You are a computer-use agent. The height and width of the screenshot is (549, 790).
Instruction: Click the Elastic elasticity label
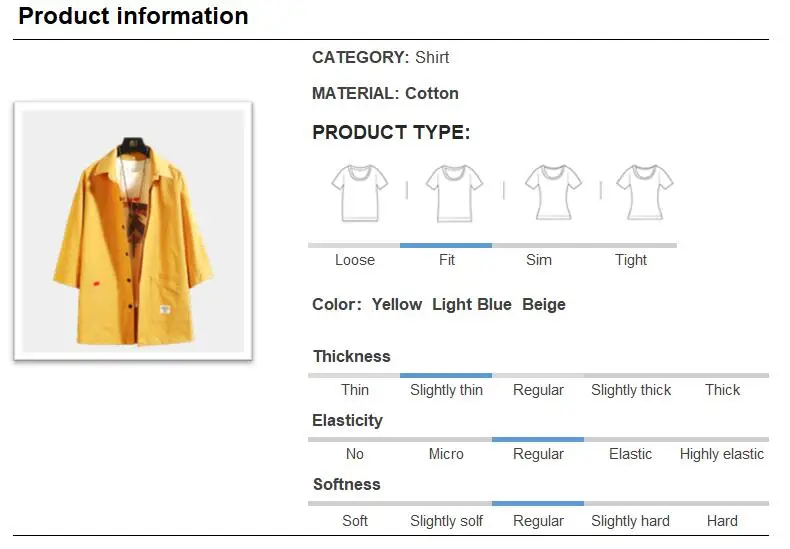pyautogui.click(x=630, y=454)
